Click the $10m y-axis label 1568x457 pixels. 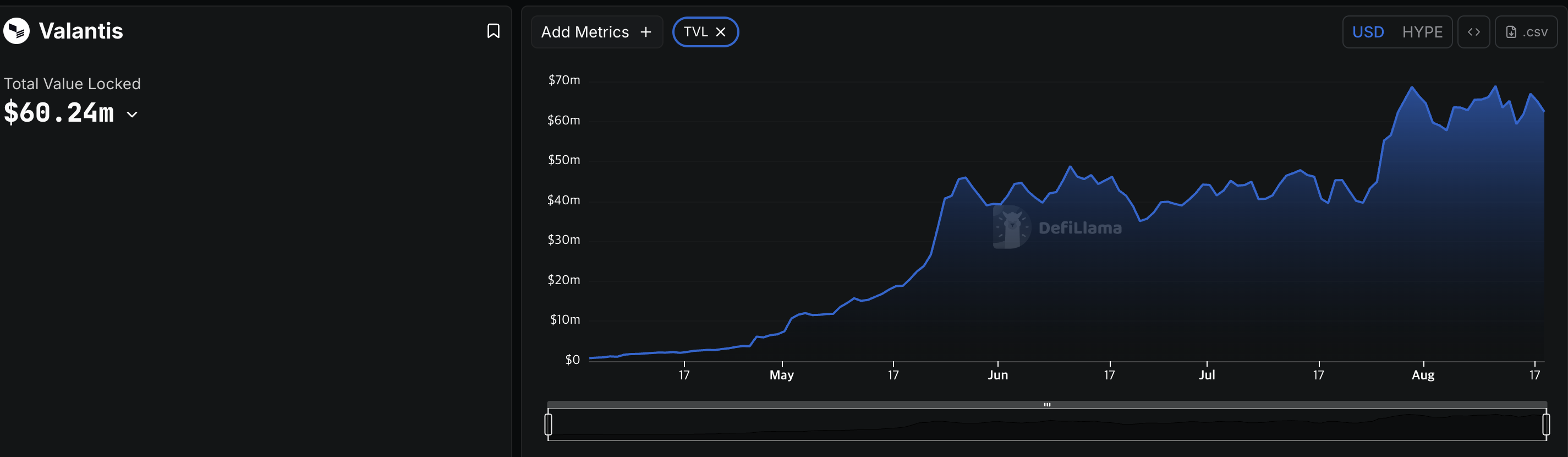(565, 319)
